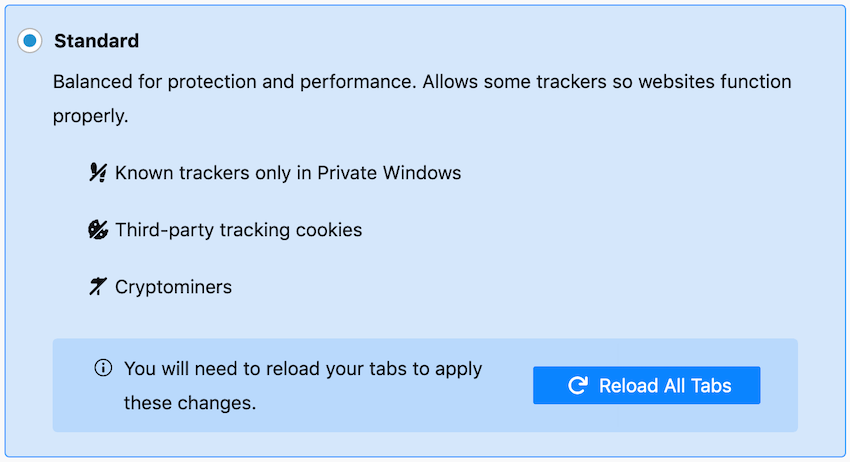The height and width of the screenshot is (462, 850).
Task: Click "You will need to reload your tabs" message
Action: pos(303,368)
